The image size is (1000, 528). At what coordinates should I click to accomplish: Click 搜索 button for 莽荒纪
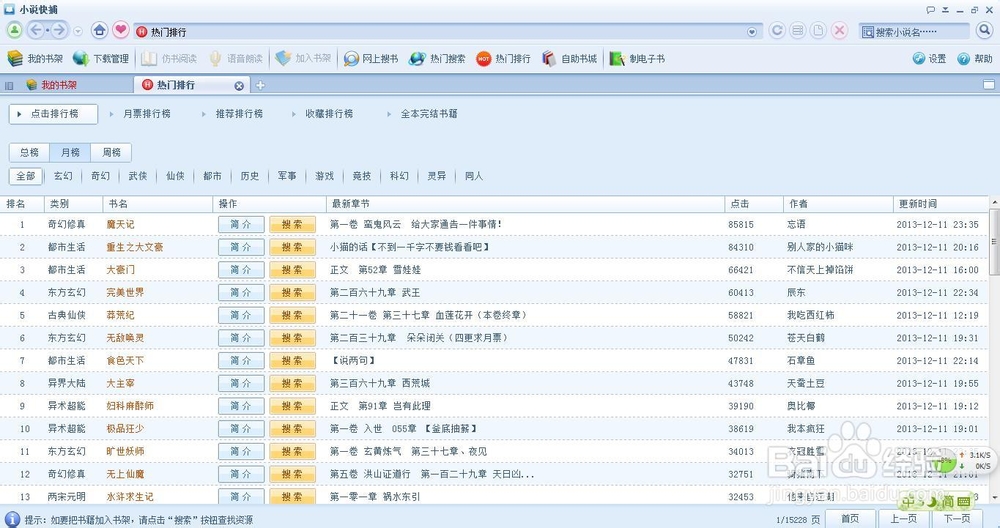(x=292, y=316)
